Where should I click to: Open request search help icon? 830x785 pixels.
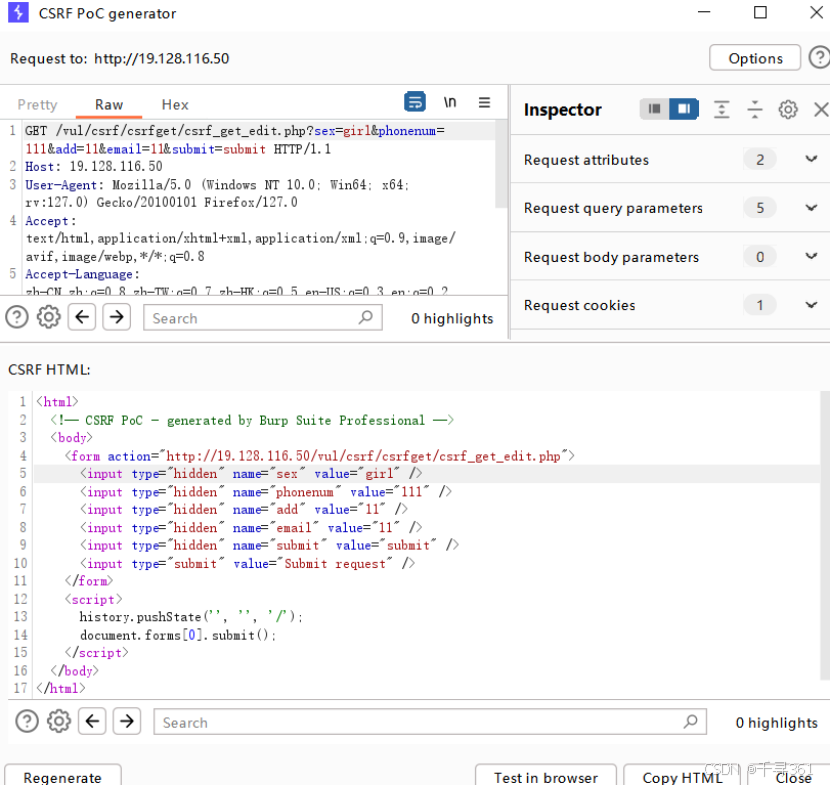(17, 317)
